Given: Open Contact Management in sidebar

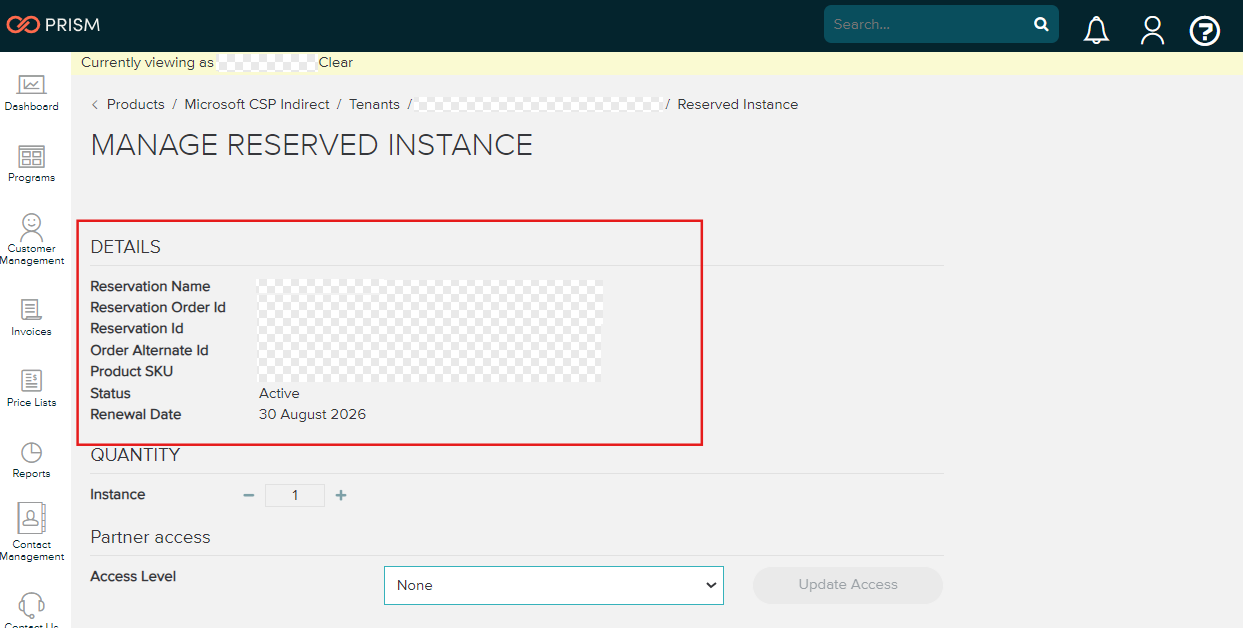Looking at the screenshot, I should pyautogui.click(x=32, y=532).
